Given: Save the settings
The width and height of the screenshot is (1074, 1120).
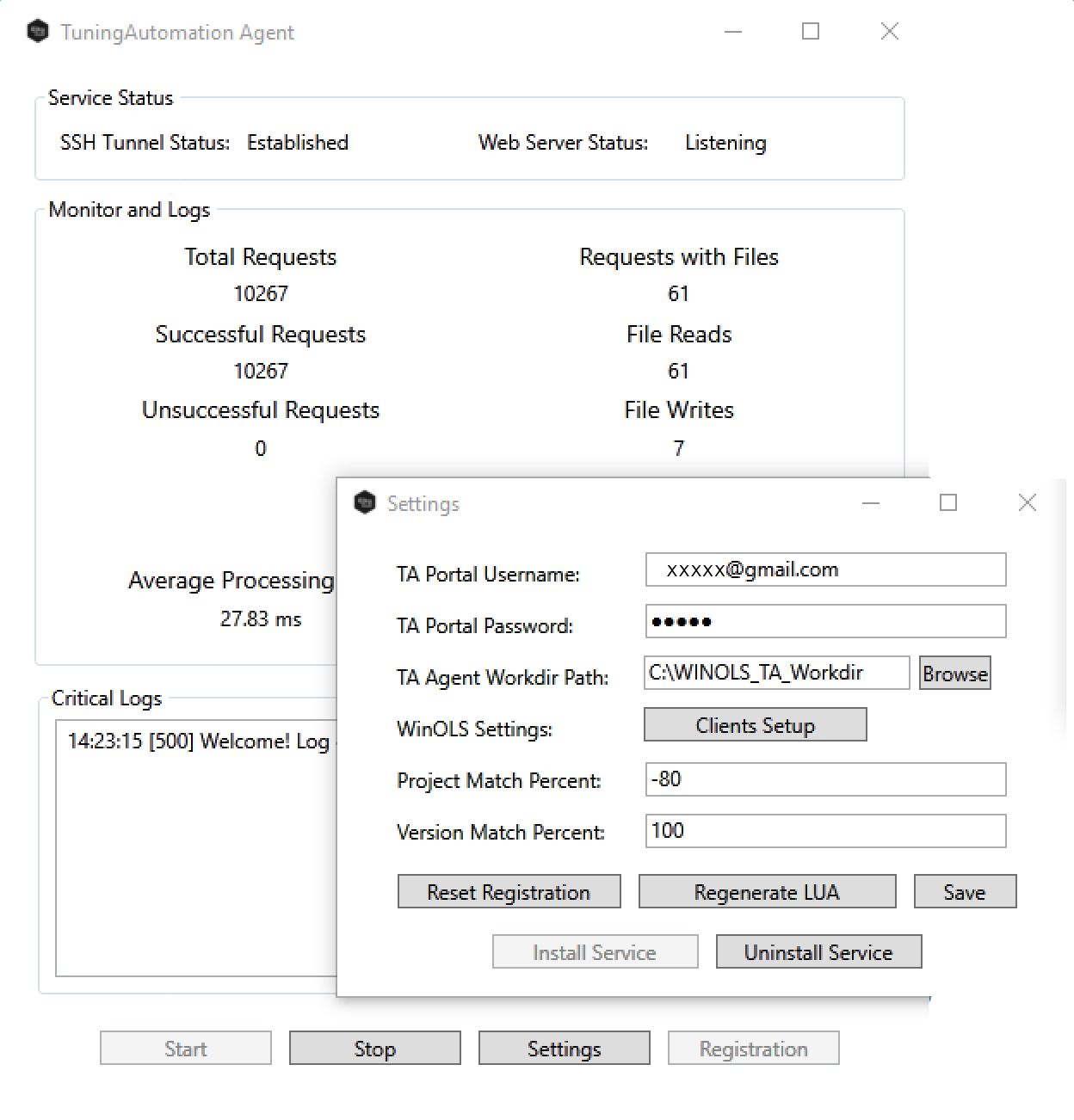Looking at the screenshot, I should 965,892.
